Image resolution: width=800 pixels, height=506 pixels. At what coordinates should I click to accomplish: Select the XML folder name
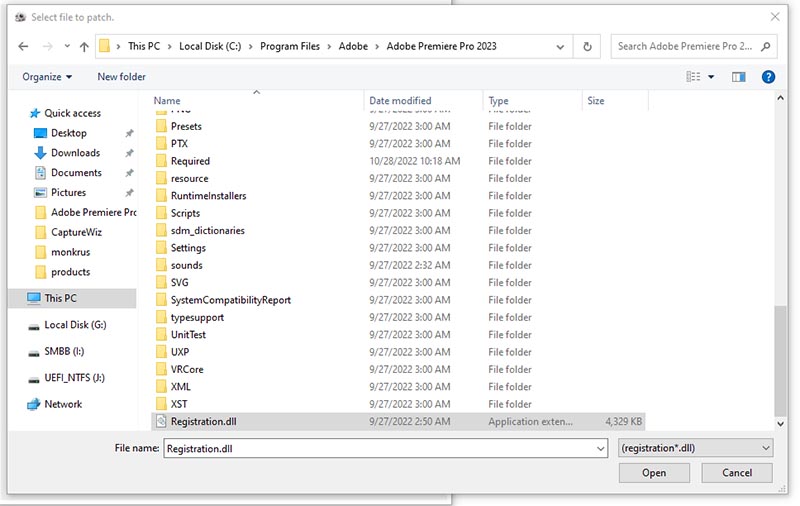tap(181, 387)
